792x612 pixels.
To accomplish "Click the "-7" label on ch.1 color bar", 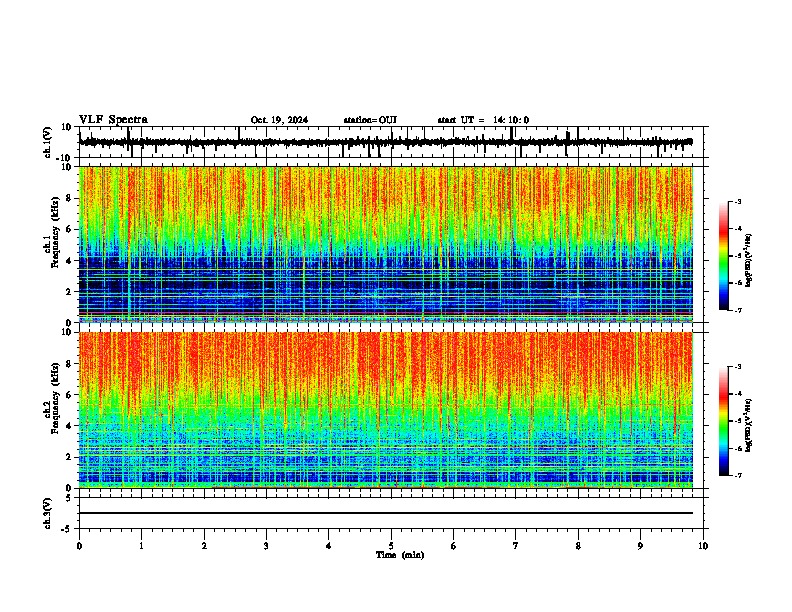I will [x=738, y=310].
